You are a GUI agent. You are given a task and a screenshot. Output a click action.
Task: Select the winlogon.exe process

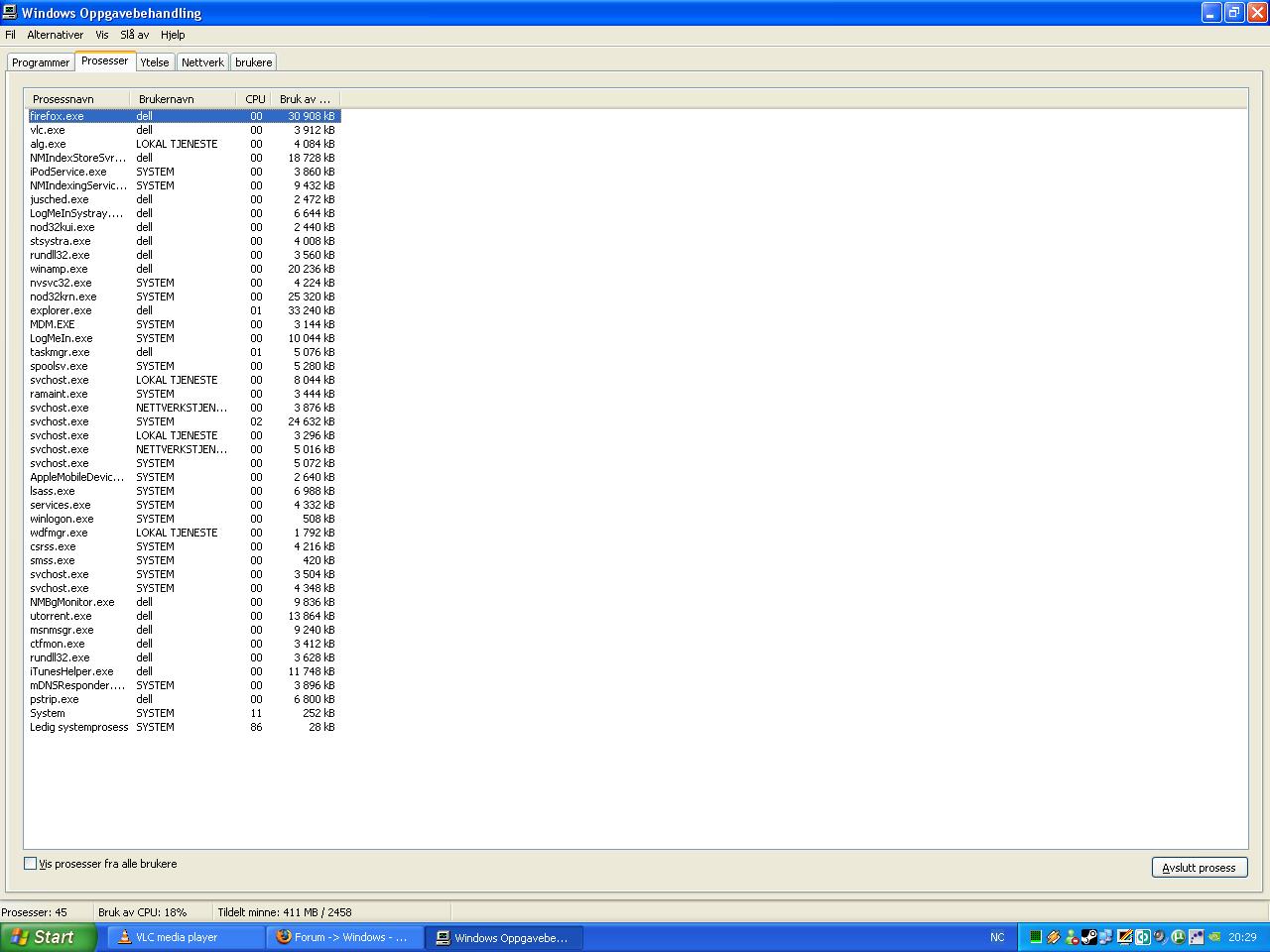click(185, 519)
